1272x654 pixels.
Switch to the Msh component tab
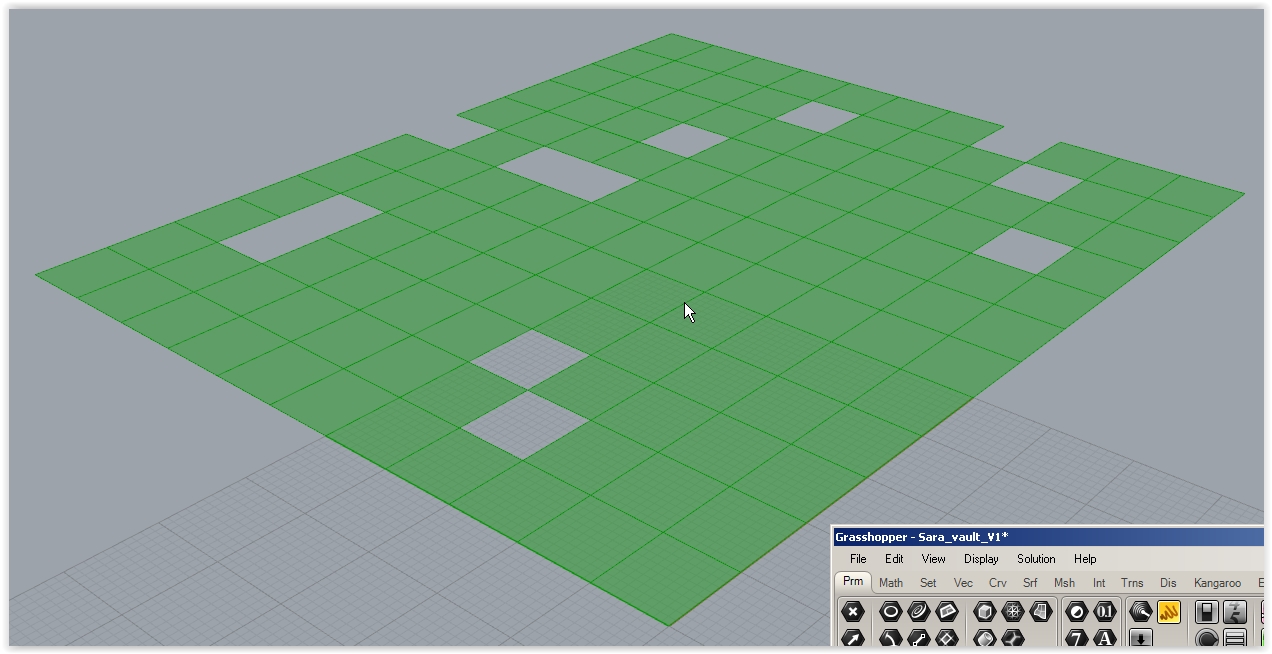[x=1064, y=583]
